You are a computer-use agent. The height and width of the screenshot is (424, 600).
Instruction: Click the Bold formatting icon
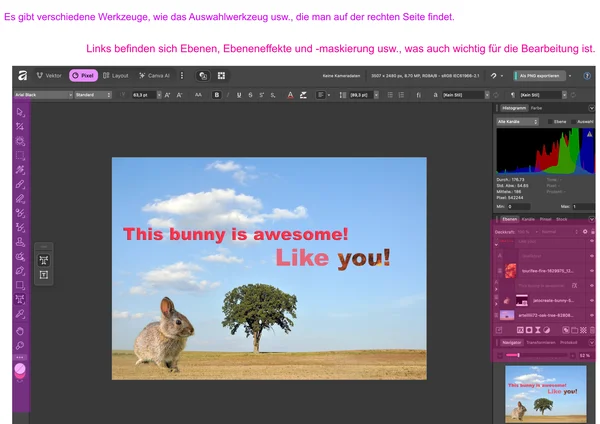pyautogui.click(x=217, y=95)
